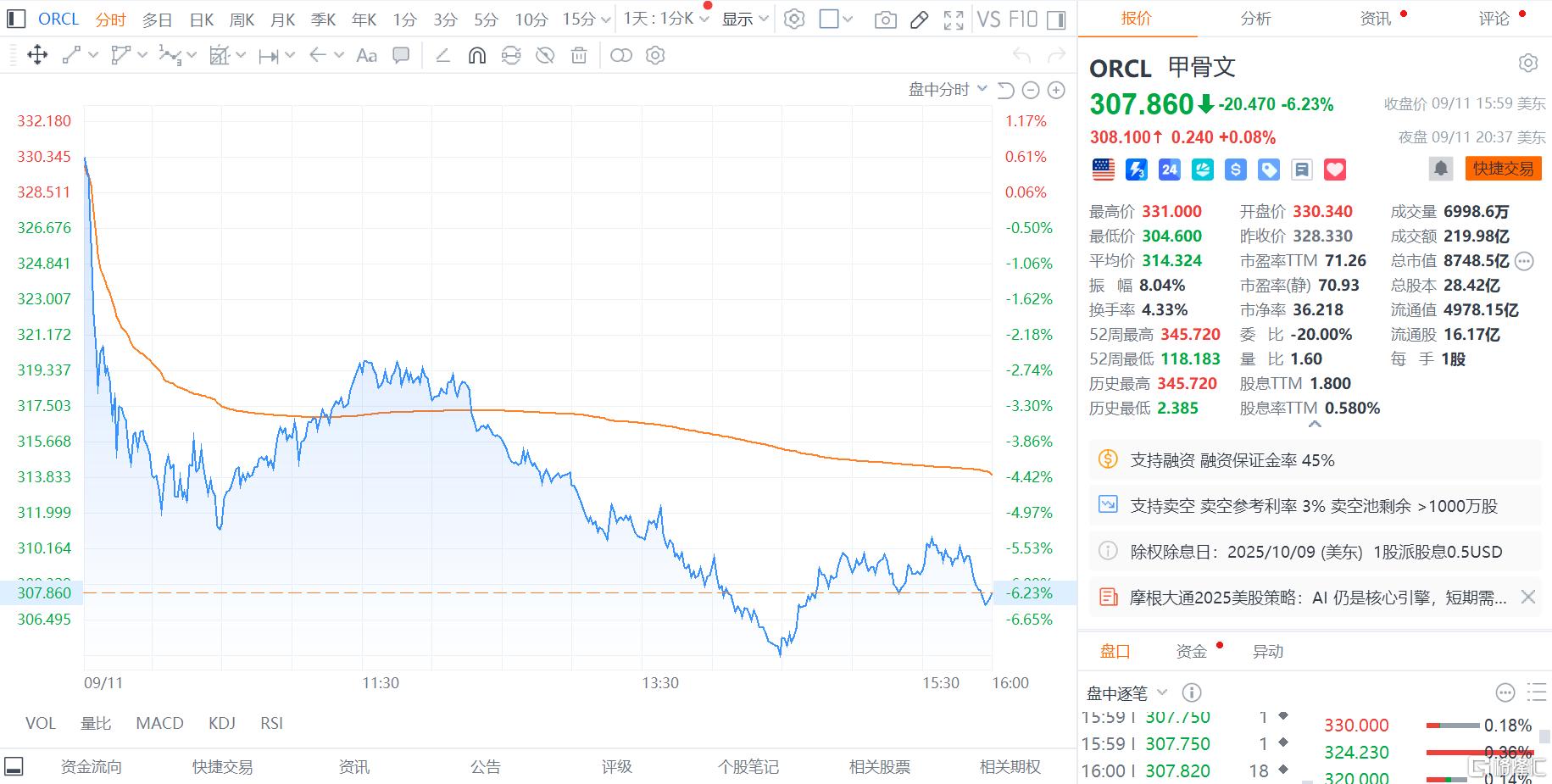Image resolution: width=1552 pixels, height=784 pixels.
Task: Expand wave tool options arrow
Action: click(x=192, y=56)
